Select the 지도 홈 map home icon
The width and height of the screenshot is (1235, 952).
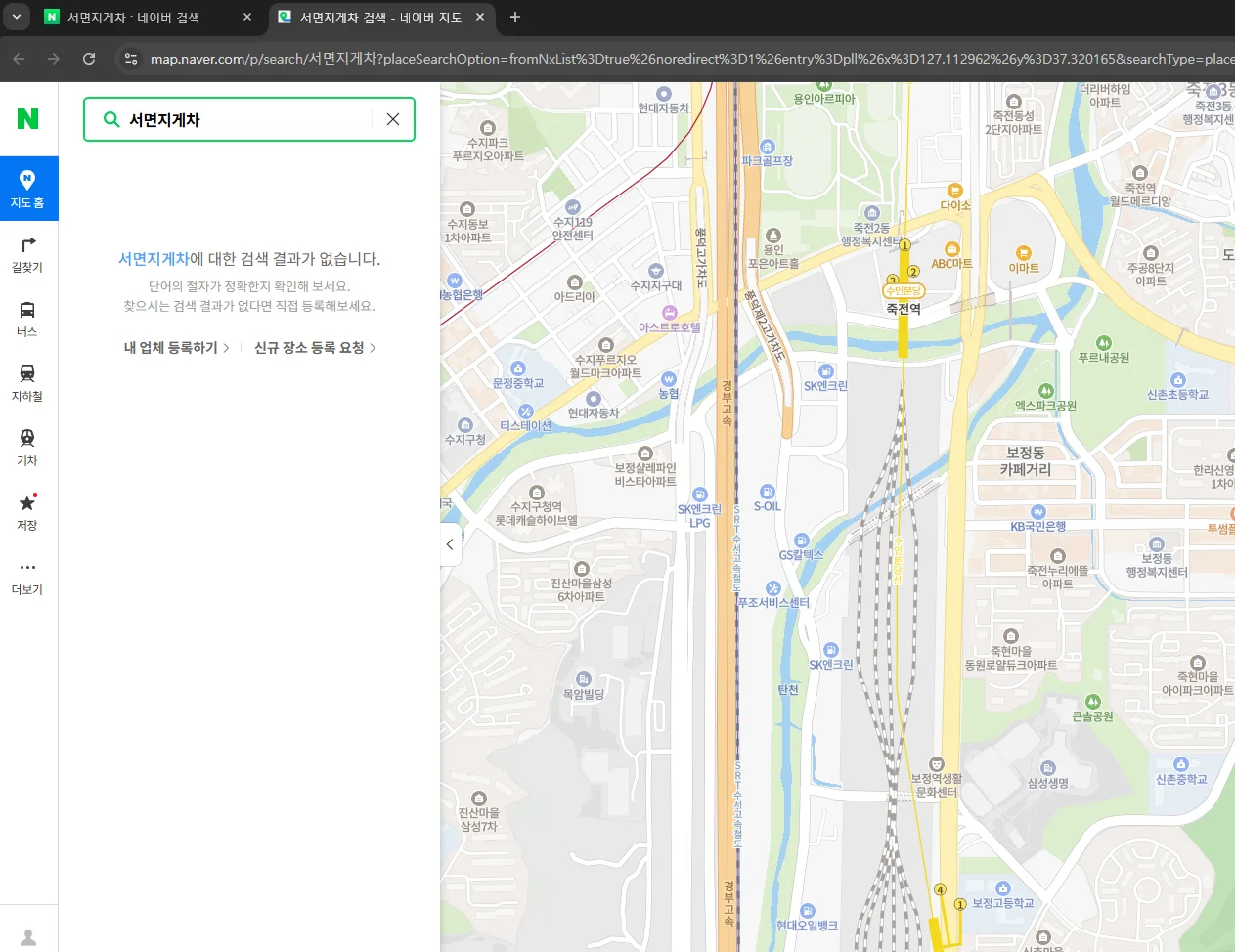tap(26, 188)
